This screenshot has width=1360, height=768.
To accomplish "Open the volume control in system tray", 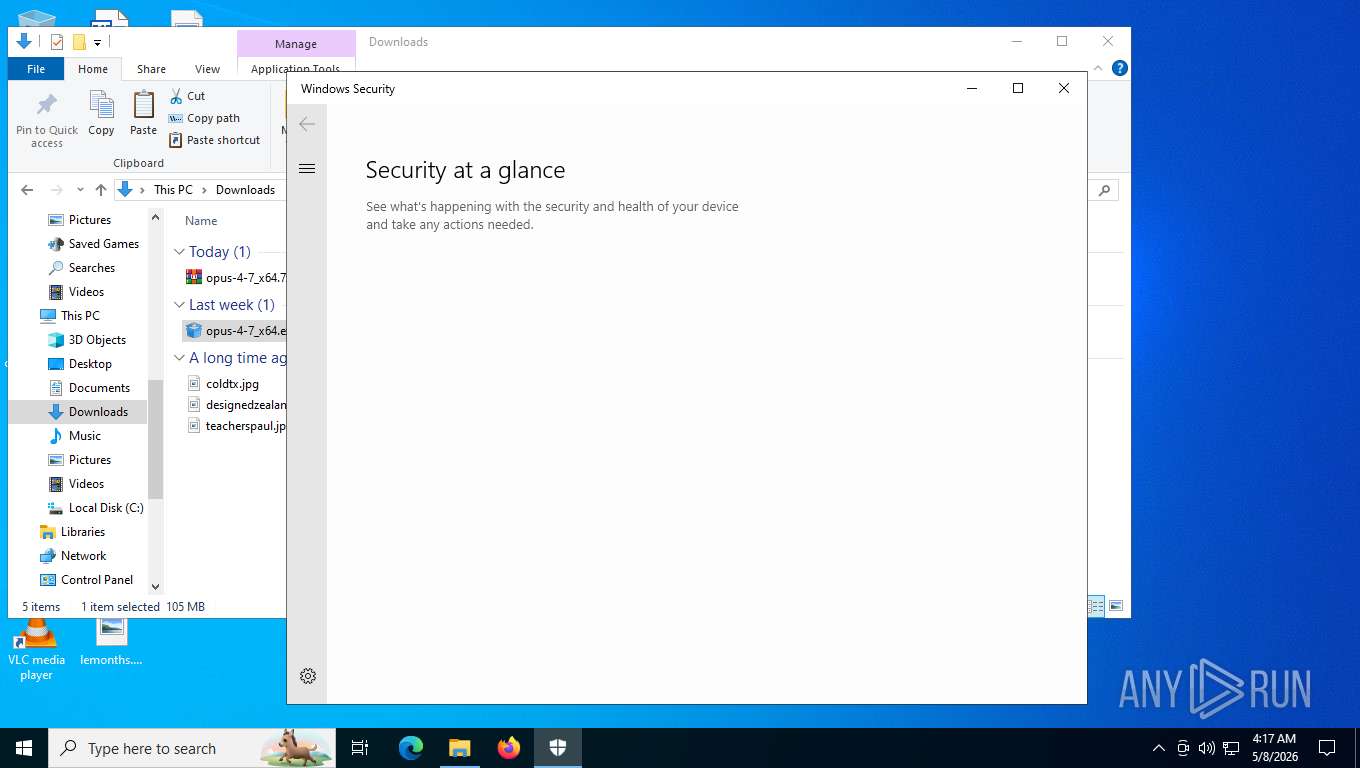I will coord(1207,748).
